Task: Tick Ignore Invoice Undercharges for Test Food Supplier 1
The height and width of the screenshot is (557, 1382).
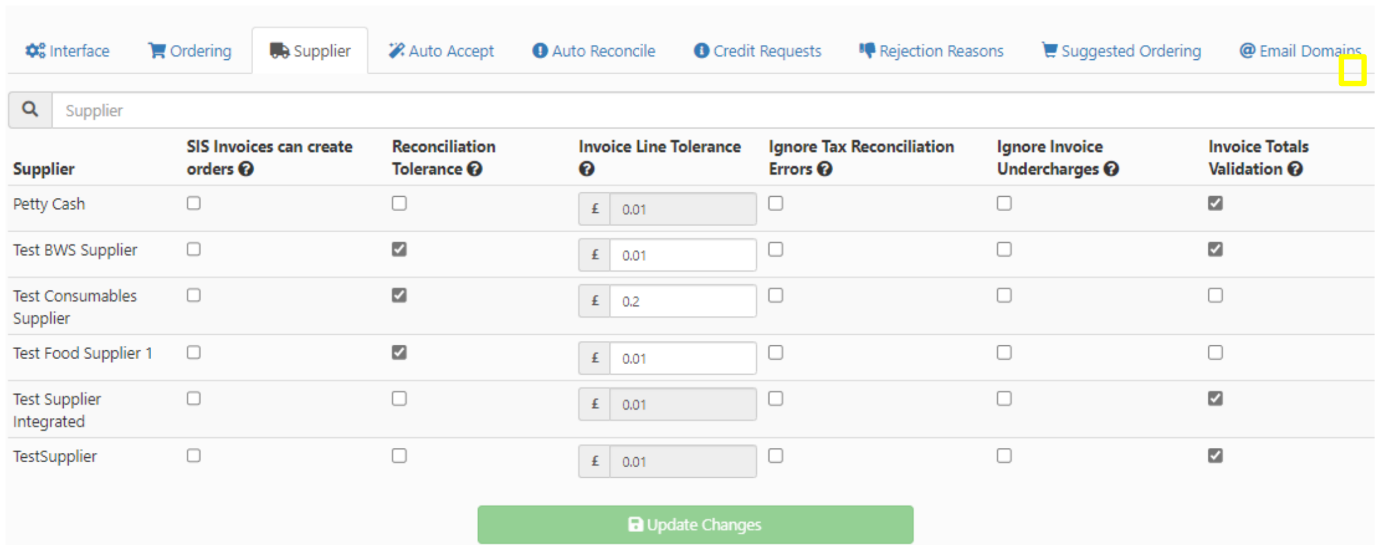Action: click(1004, 352)
